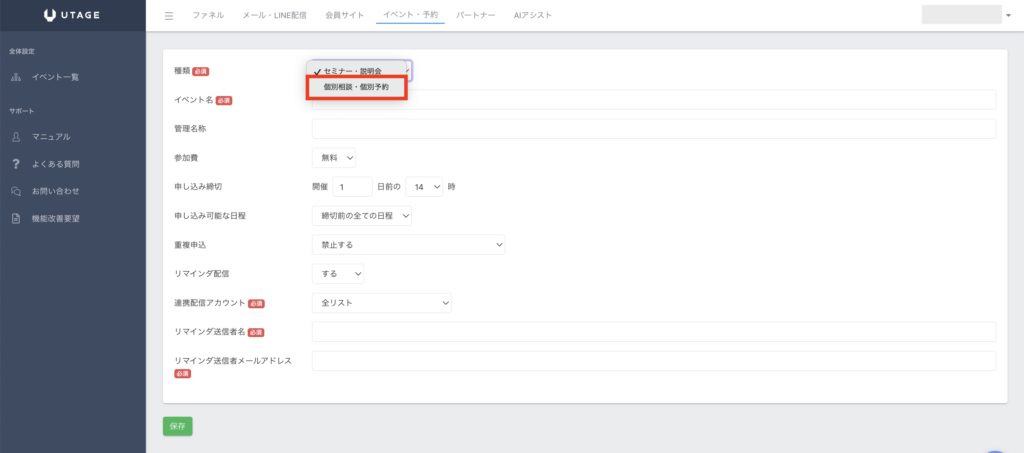The image size is (1024, 453).
Task: Open the メール・LINE配信 tab
Action: click(274, 15)
